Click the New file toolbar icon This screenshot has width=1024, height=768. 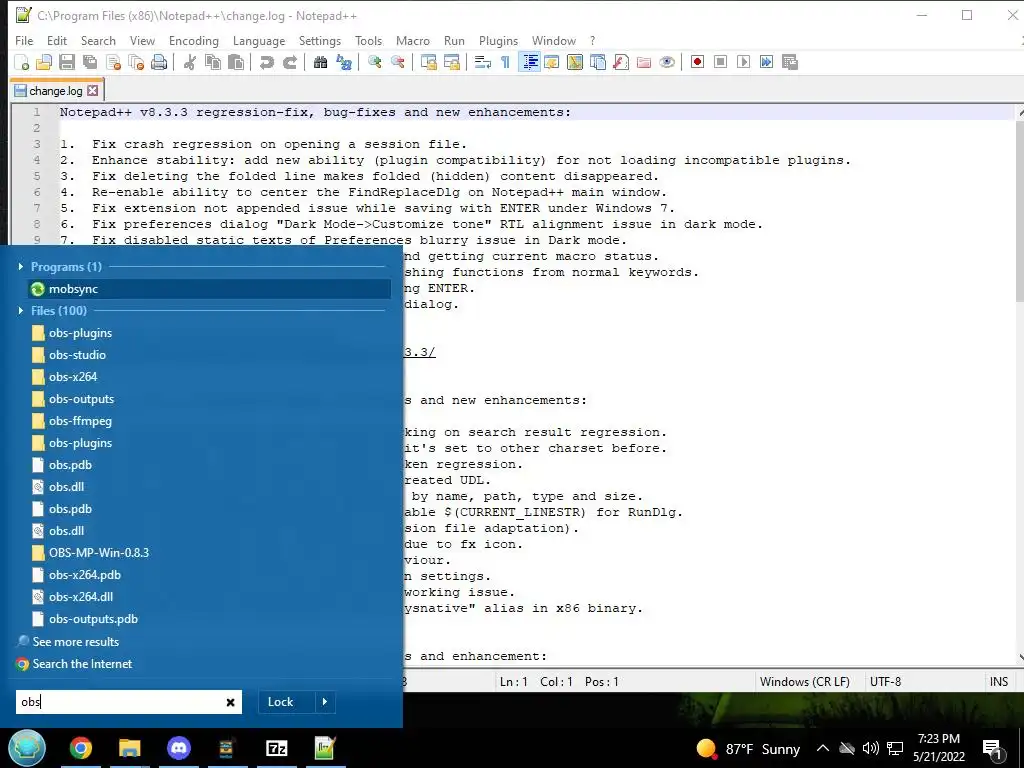pyautogui.click(x=22, y=63)
